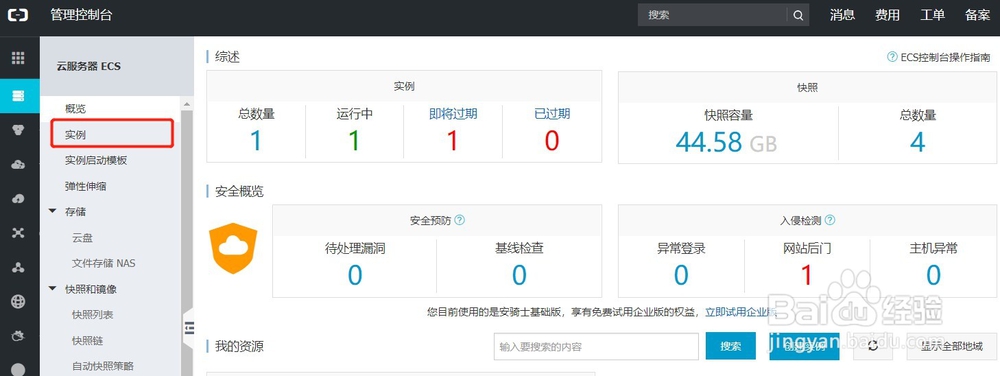The height and width of the screenshot is (376, 1000).
Task: Click the red 网站后门 count 1
Action: 807,275
